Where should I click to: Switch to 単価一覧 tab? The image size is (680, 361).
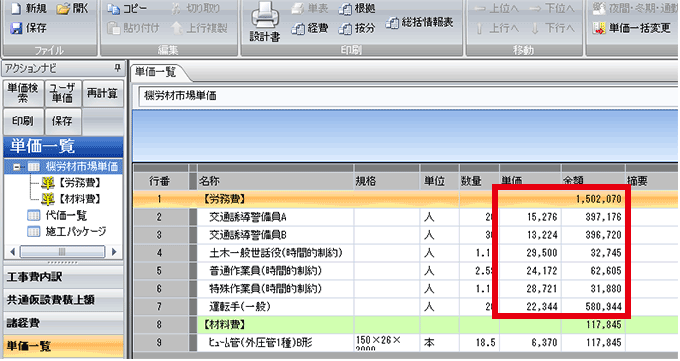tap(157, 72)
